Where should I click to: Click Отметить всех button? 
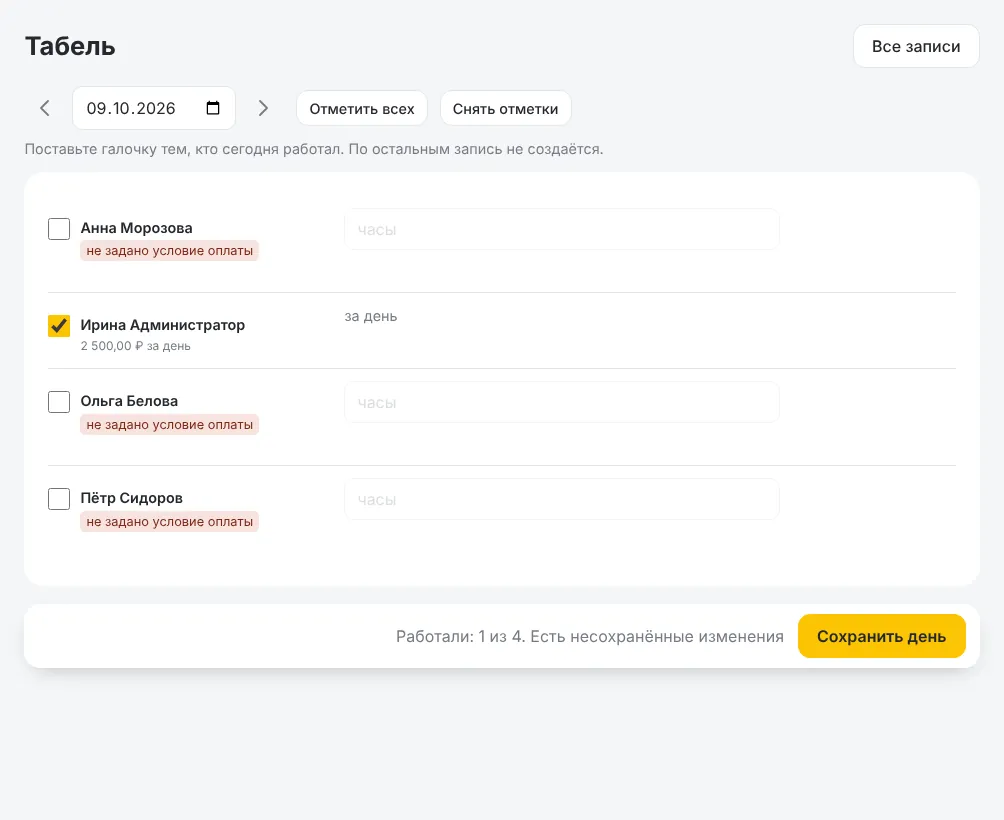pyautogui.click(x=362, y=108)
